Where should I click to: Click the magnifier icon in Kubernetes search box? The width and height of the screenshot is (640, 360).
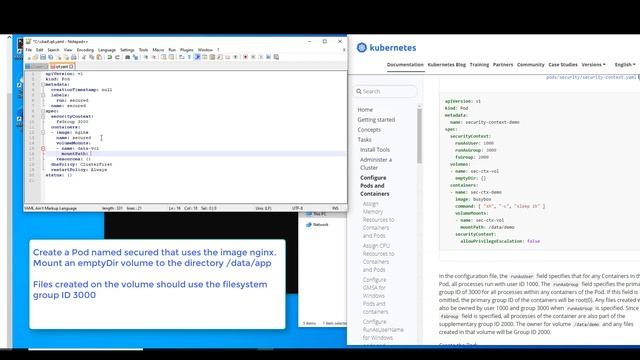point(359,91)
